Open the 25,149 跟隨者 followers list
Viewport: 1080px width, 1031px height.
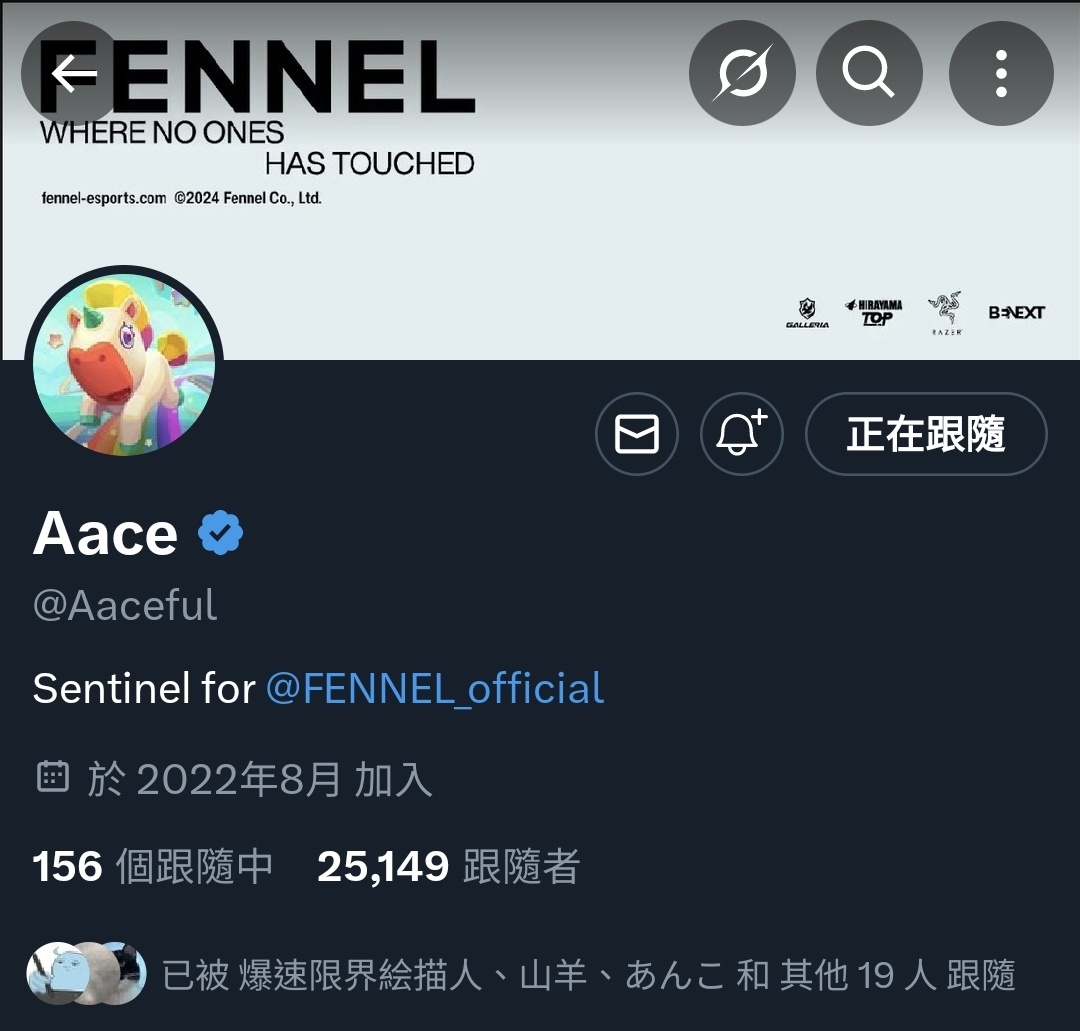click(x=448, y=866)
